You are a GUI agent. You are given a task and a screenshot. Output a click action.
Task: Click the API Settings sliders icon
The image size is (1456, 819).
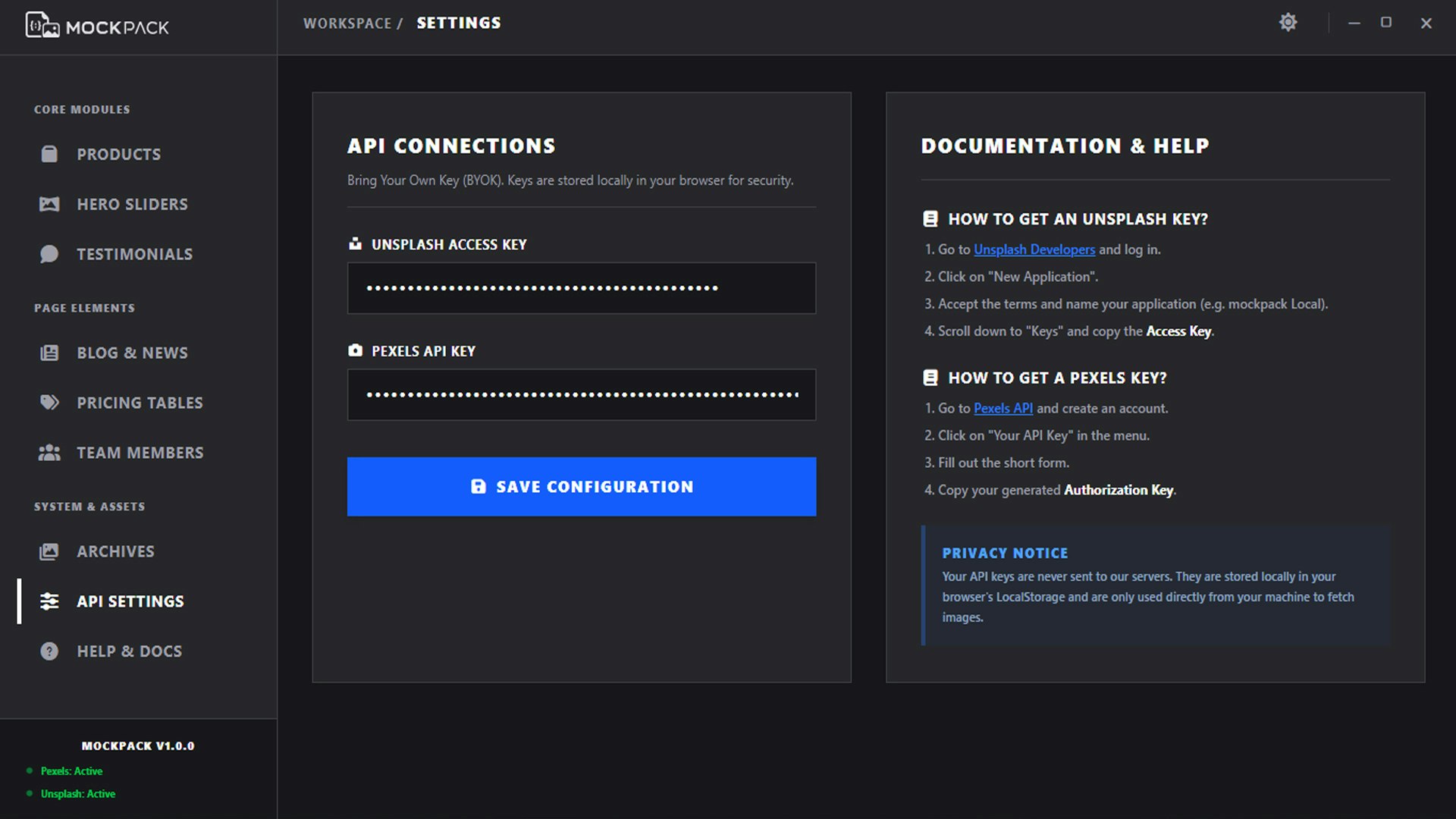pos(49,601)
